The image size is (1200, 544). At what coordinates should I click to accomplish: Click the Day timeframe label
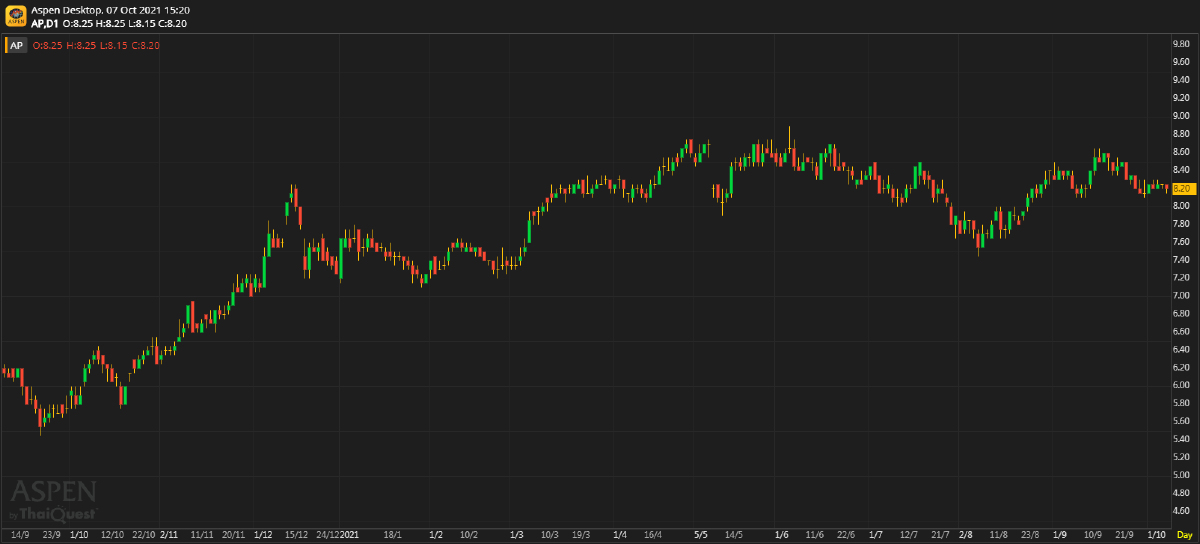click(1184, 535)
